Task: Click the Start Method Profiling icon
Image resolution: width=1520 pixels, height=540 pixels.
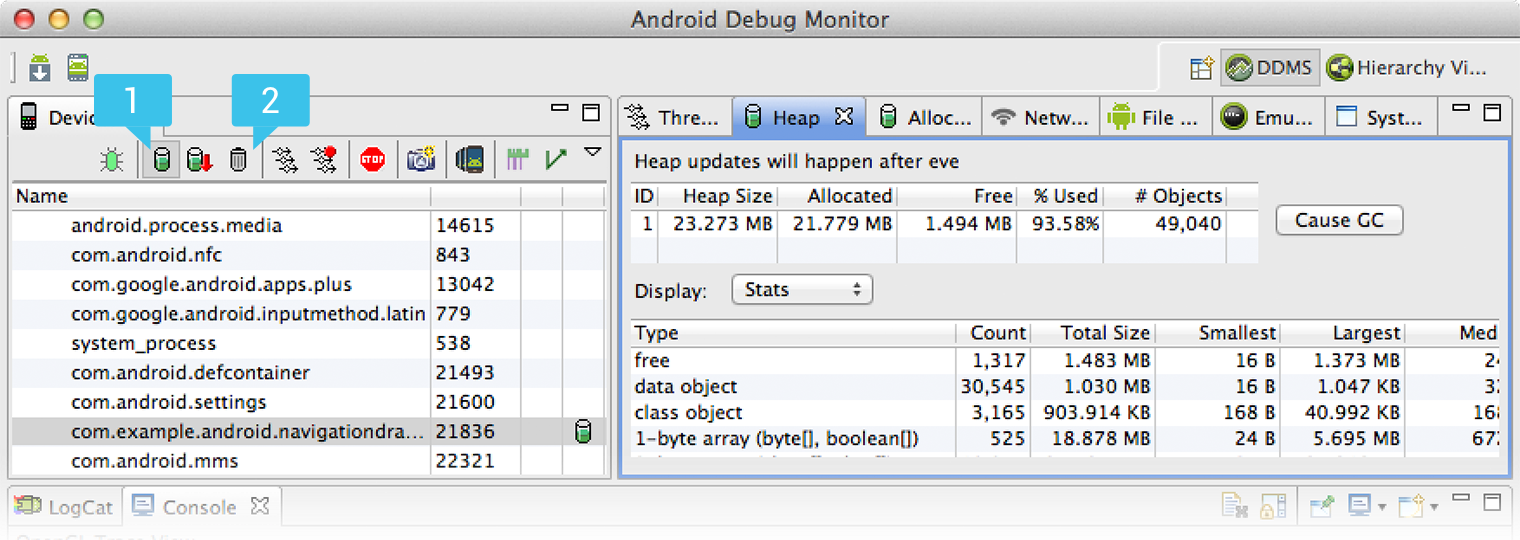Action: click(x=323, y=160)
